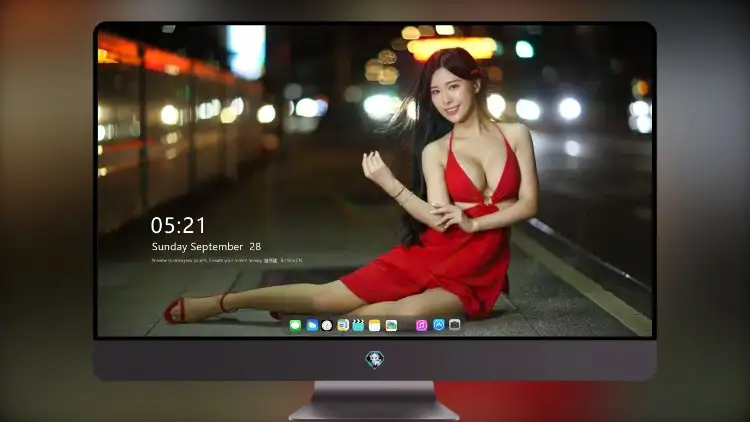
Task: Open the teal clapperboard video app
Action: [x=358, y=325]
